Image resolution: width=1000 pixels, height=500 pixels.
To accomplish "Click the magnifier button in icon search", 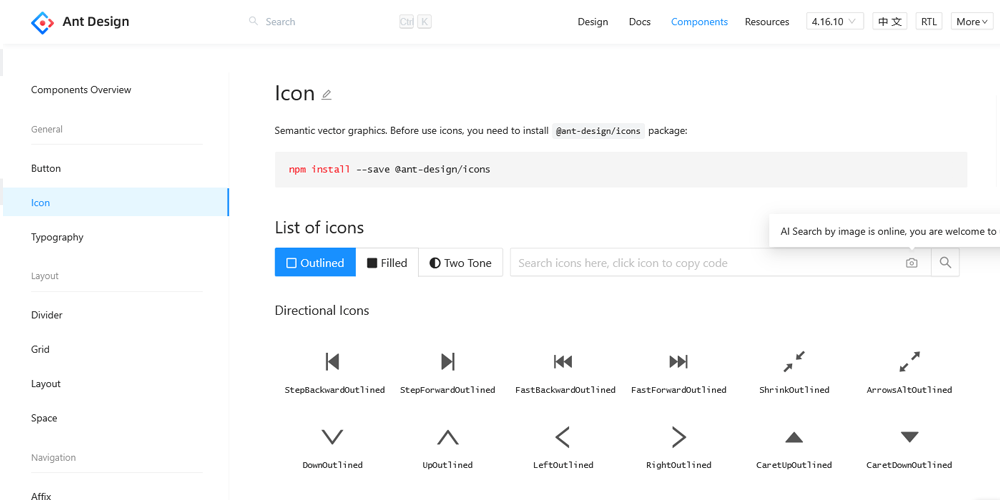I will pyautogui.click(x=945, y=263).
